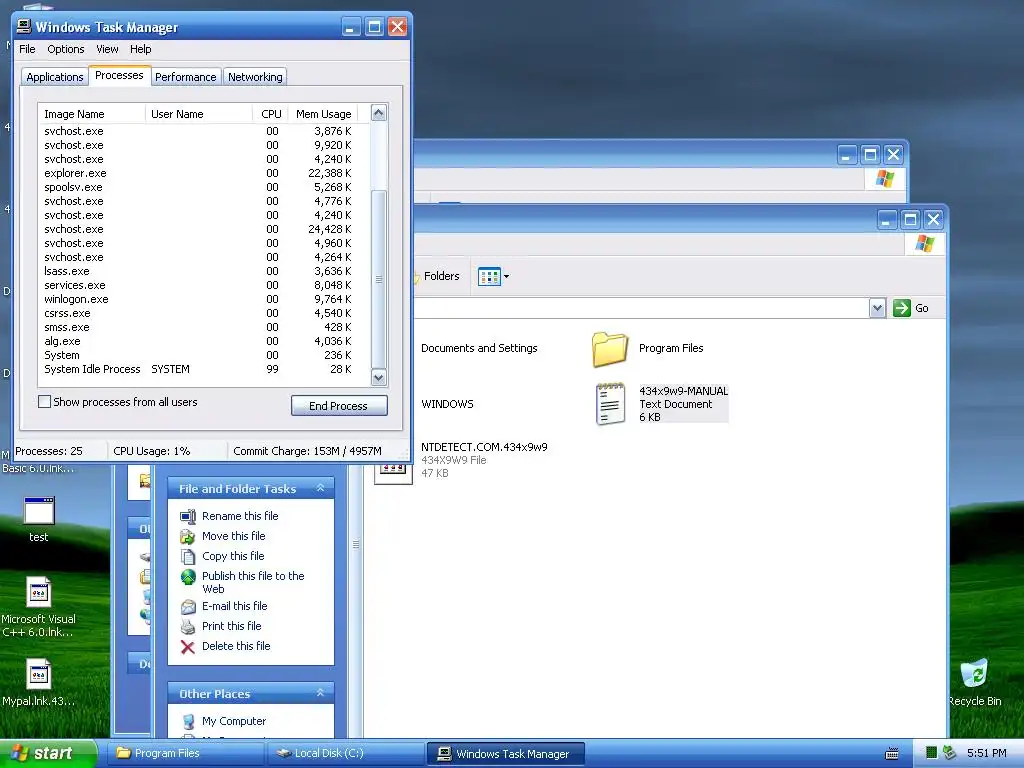Click the End Process button
The height and width of the screenshot is (768, 1024).
pos(339,406)
